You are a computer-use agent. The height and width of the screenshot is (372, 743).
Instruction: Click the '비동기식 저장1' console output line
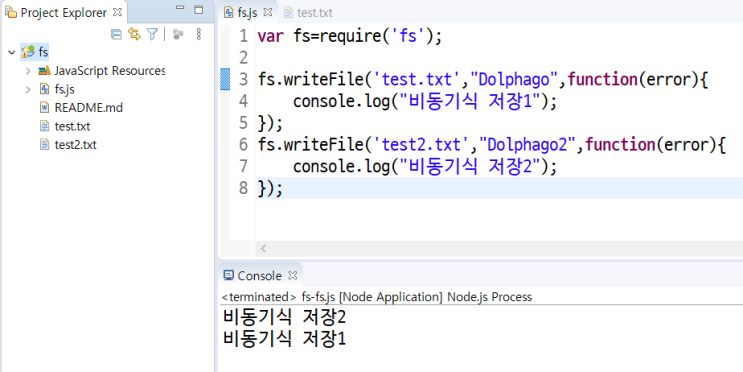[x=285, y=338]
